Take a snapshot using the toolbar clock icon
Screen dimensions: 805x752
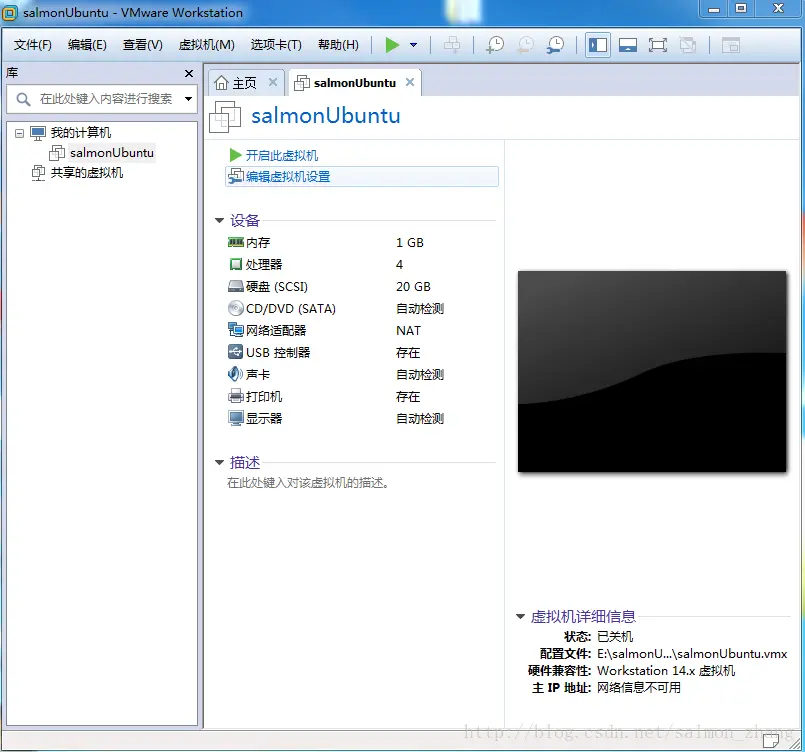pyautogui.click(x=495, y=45)
